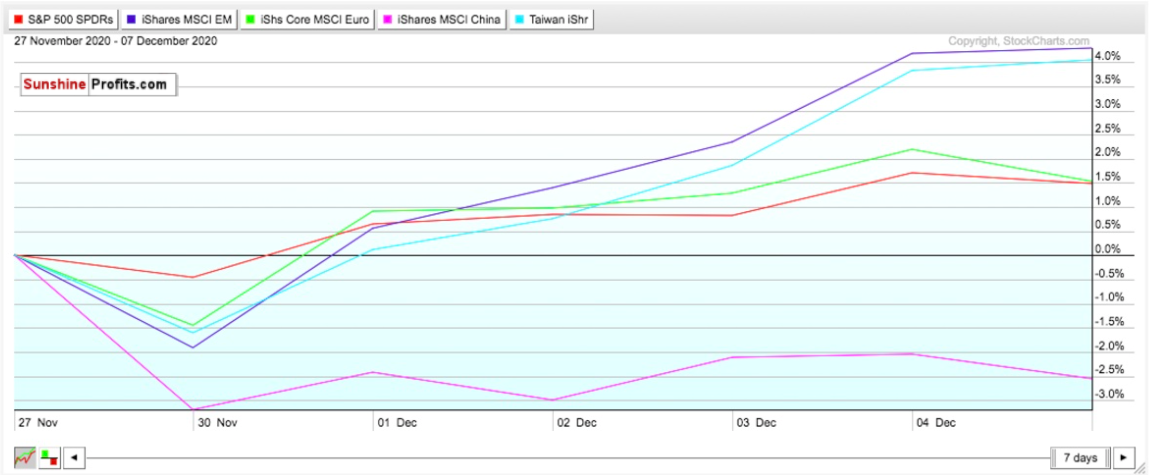Screen dimensions: 1149x475
Task: Click the '03 Dec' date label
Action: pos(754,423)
